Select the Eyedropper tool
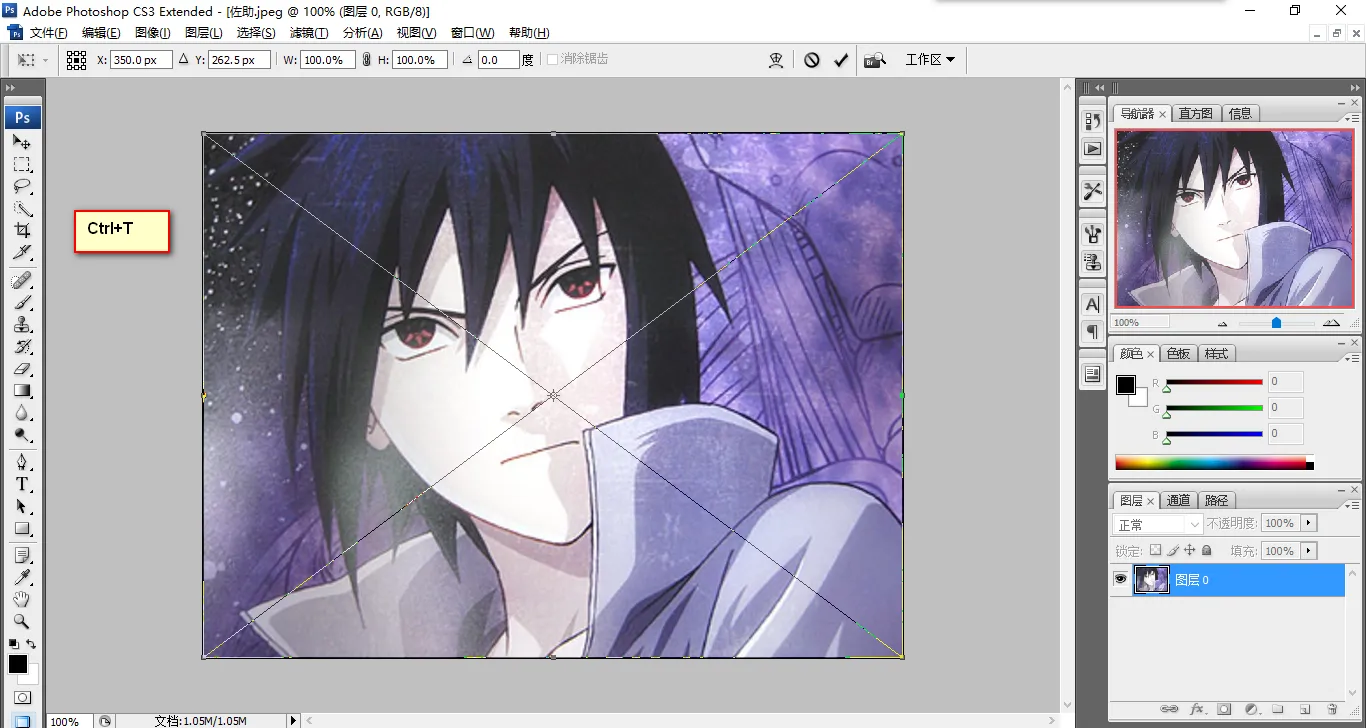 click(22, 577)
